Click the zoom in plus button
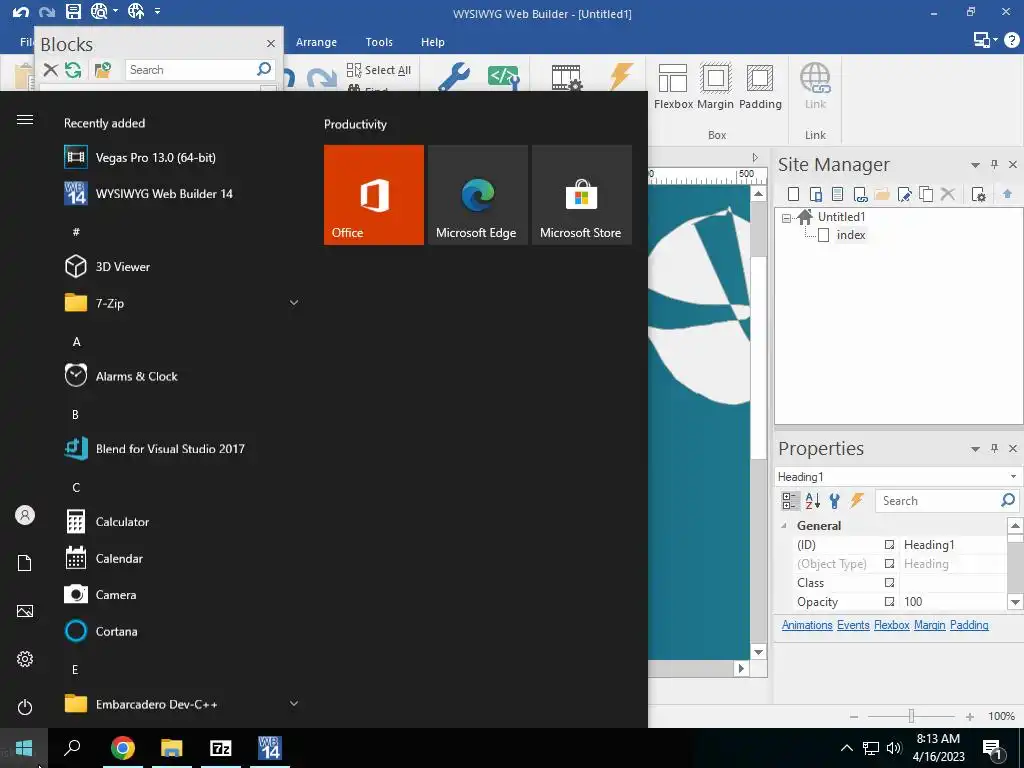The image size is (1024, 768). click(970, 717)
